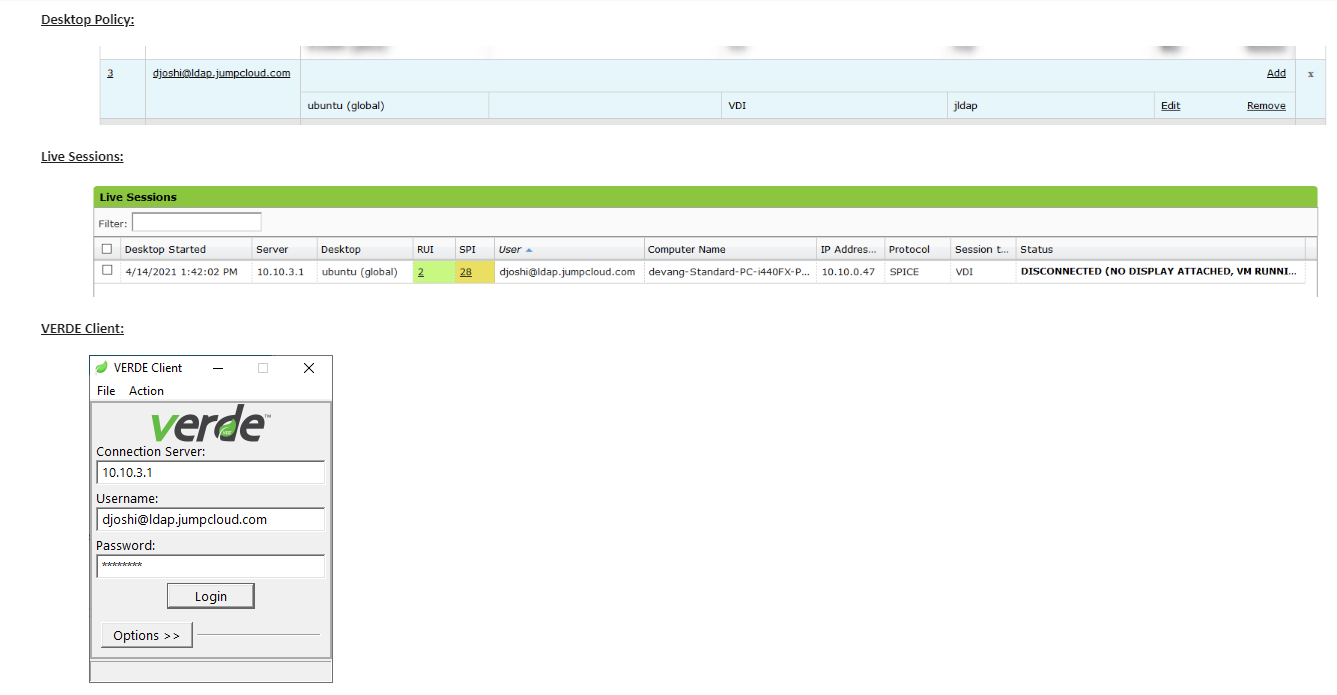The width and height of the screenshot is (1337, 695).
Task: Click the Edit link for ubuntu (global)
Action: [1170, 106]
